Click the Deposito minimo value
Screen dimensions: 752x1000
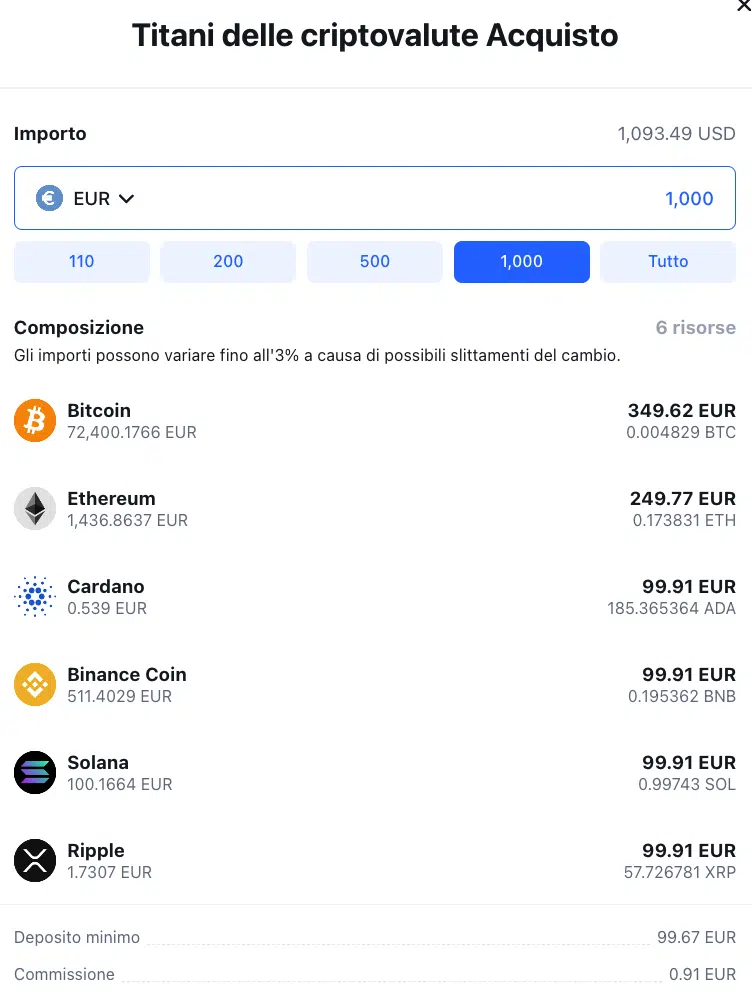click(x=696, y=937)
